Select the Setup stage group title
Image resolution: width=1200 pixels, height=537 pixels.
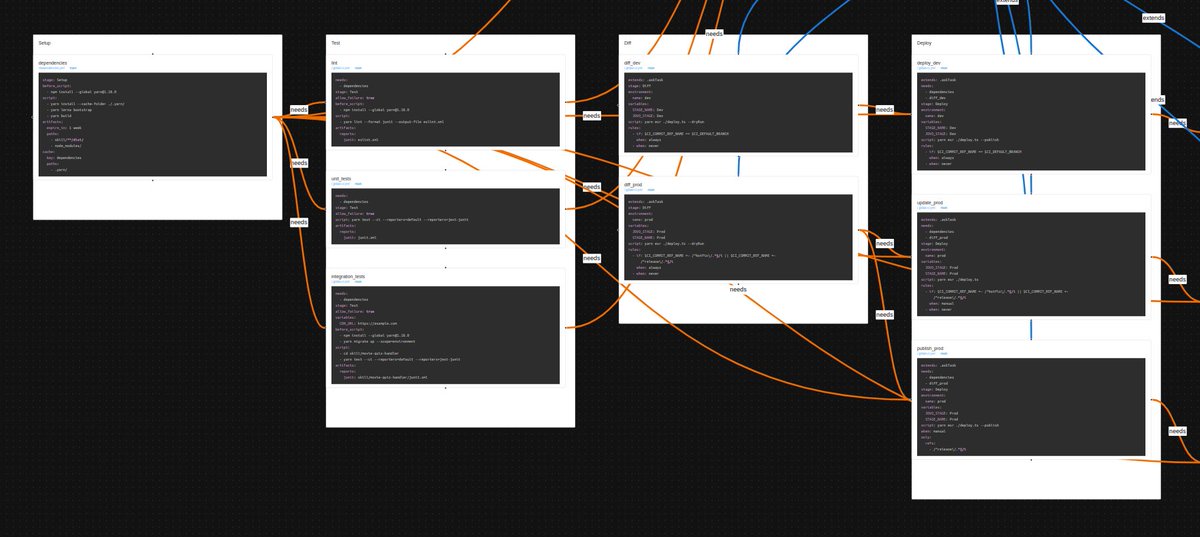pos(45,43)
